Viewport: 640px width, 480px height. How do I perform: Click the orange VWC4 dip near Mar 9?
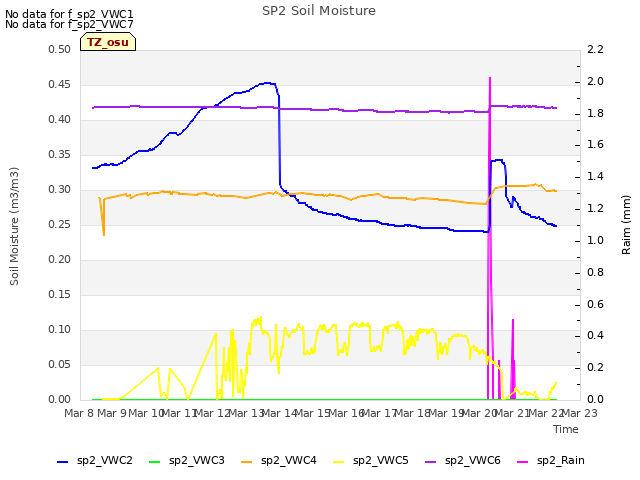pos(104,233)
